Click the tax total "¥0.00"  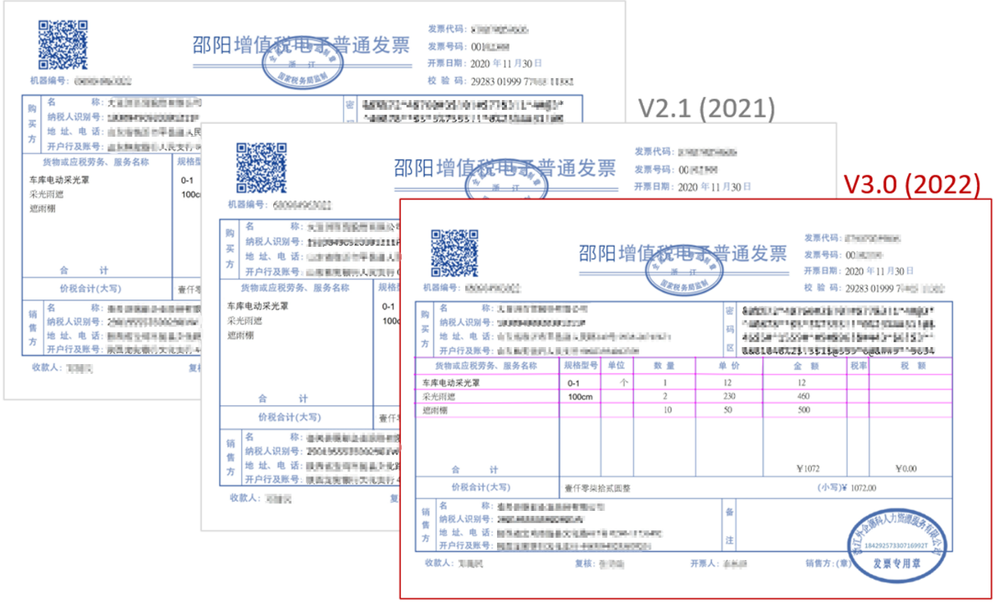(x=906, y=468)
